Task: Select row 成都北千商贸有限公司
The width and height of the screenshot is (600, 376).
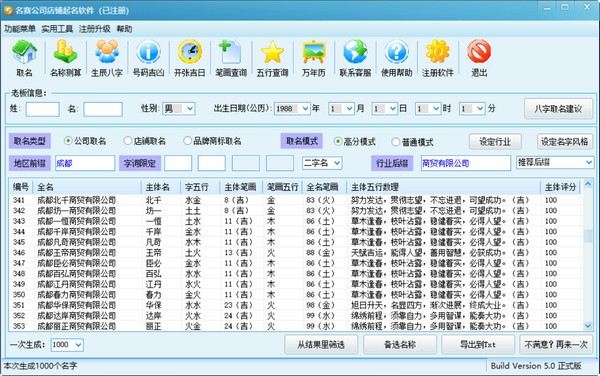Action: pos(295,200)
